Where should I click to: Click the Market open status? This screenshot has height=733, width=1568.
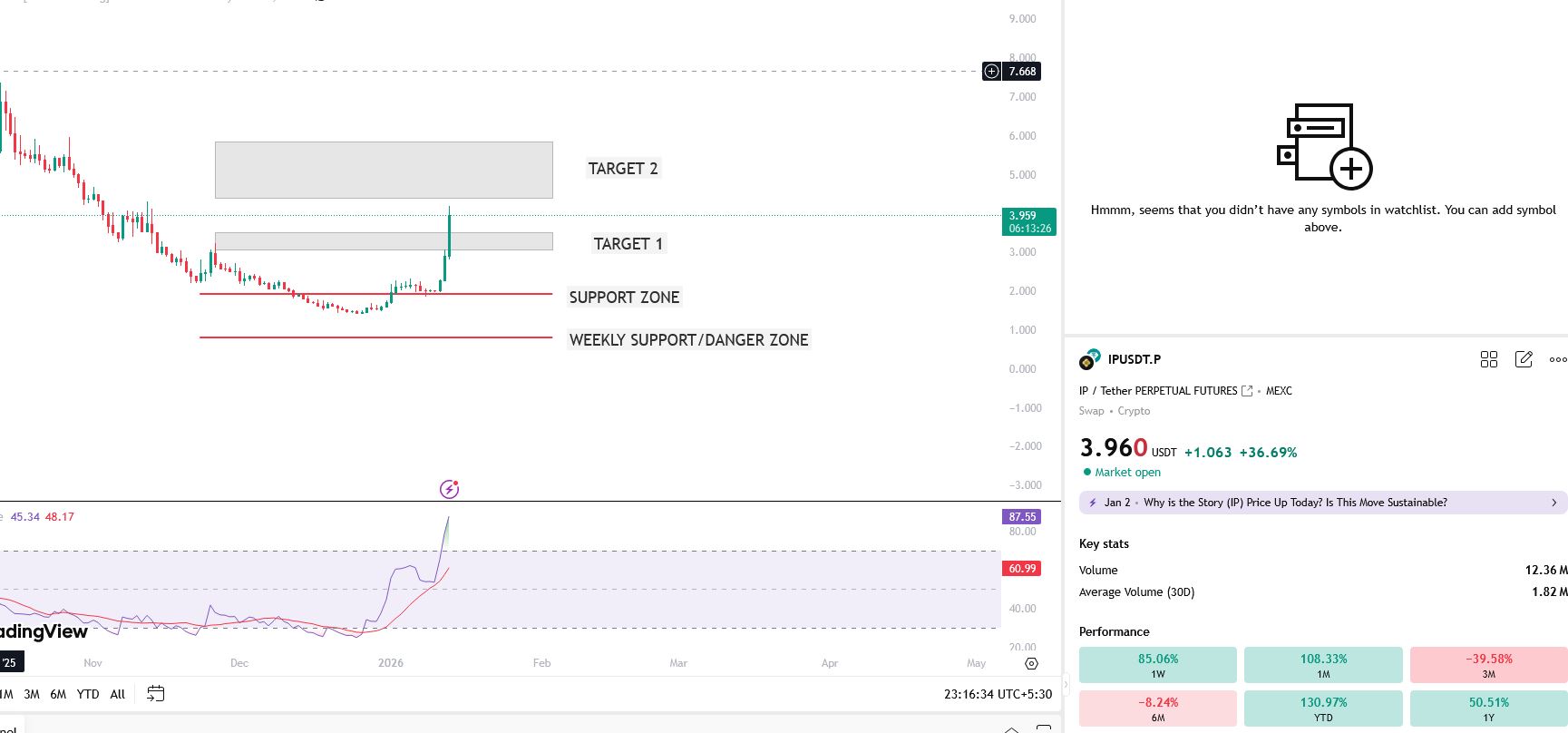click(1122, 473)
